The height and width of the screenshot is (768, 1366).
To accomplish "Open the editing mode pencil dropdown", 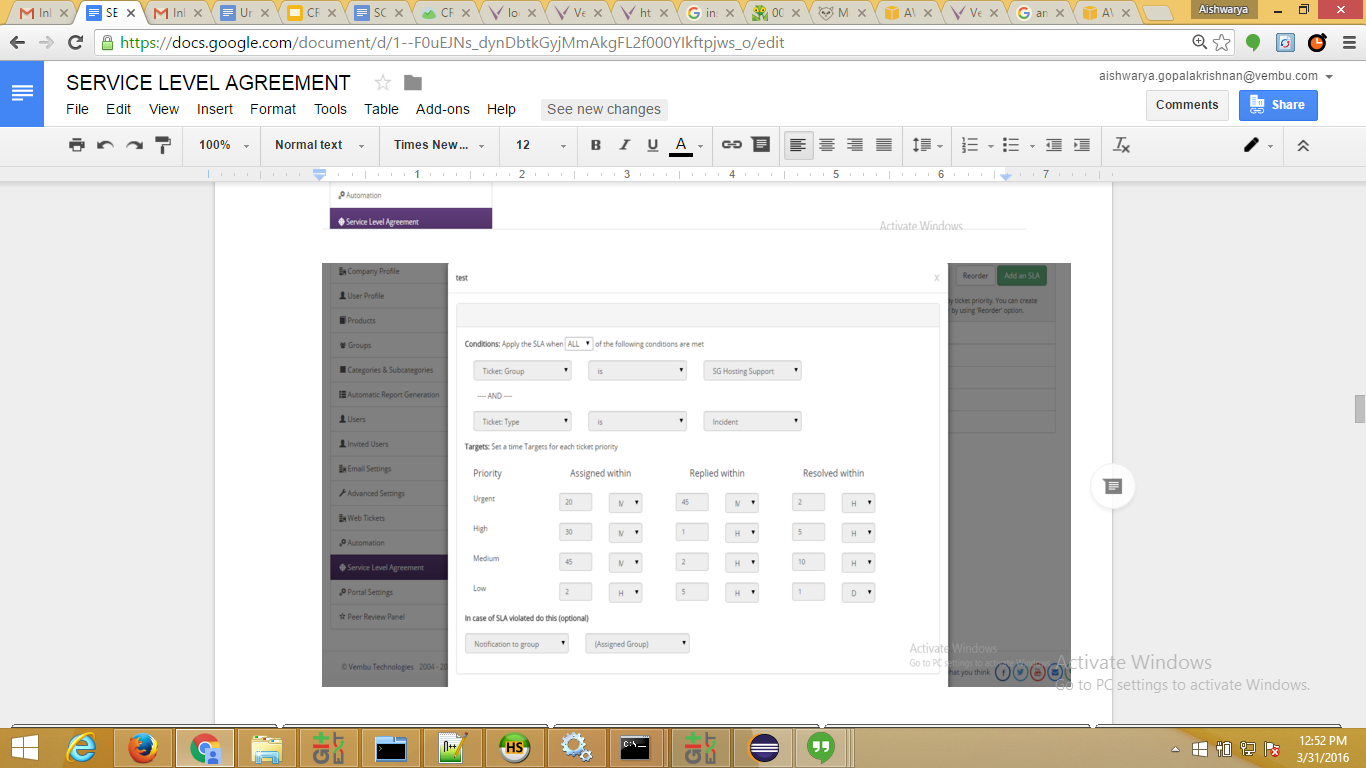I will click(1259, 145).
